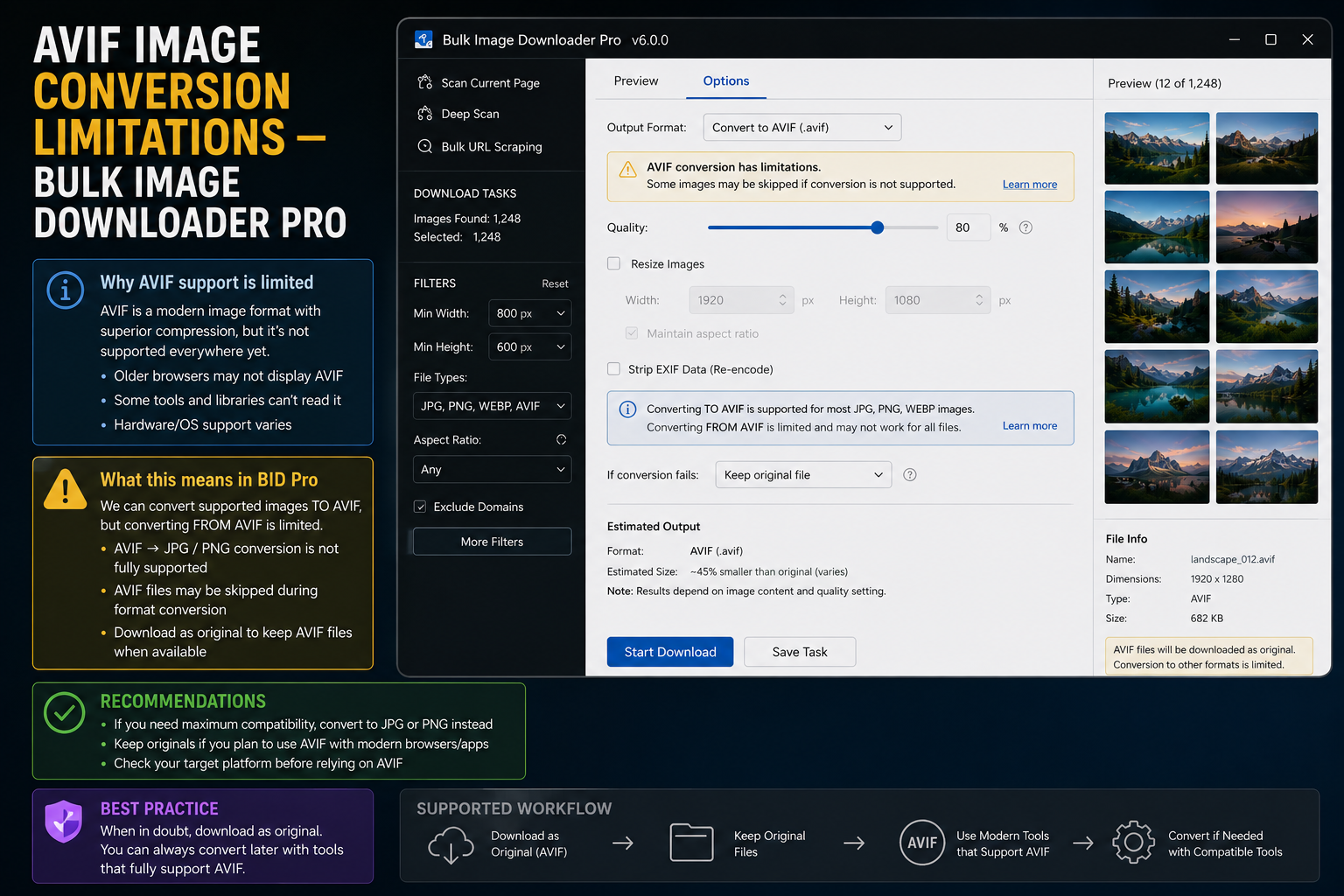The height and width of the screenshot is (896, 1344).
Task: Select Scan Current Page menu item
Action: 479,83
